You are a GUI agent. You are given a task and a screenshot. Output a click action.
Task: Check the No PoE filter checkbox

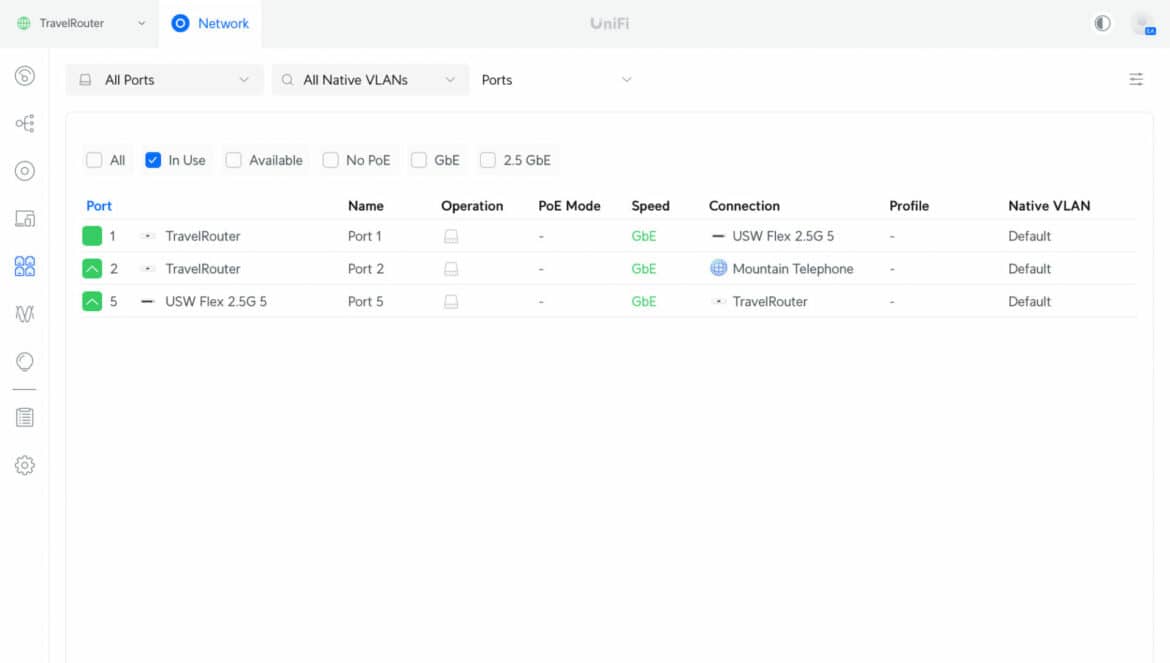(331, 160)
